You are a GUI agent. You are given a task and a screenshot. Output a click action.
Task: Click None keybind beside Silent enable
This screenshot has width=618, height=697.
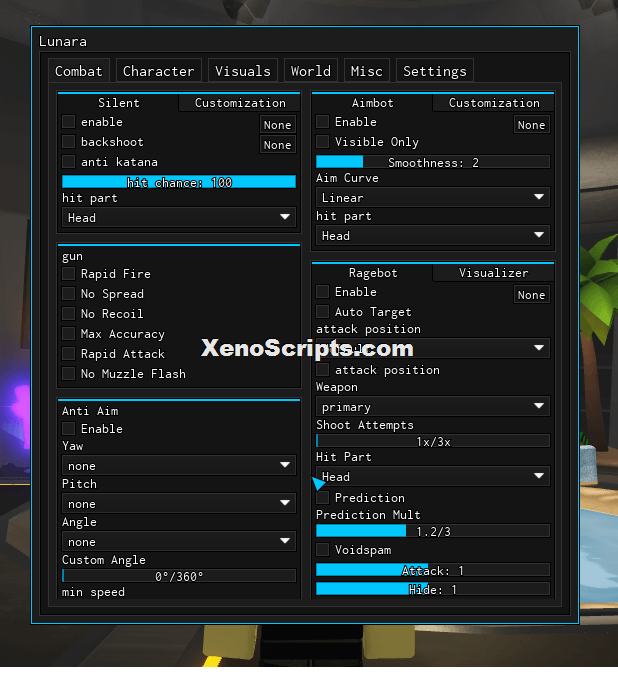277,124
